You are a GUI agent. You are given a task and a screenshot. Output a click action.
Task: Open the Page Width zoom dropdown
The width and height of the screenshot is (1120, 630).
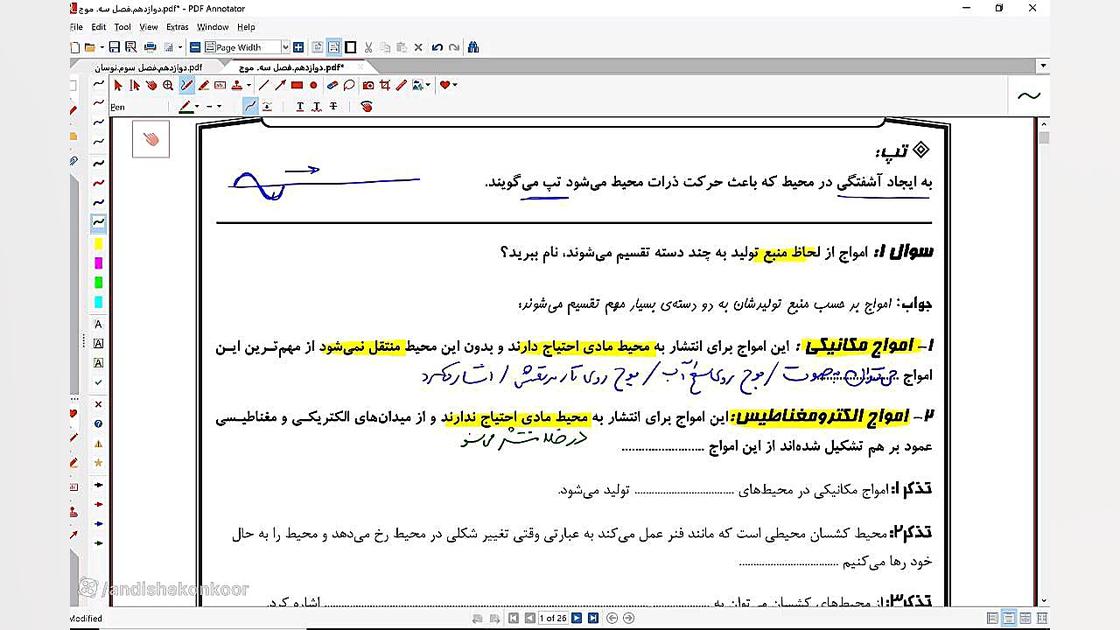pyautogui.click(x=285, y=47)
